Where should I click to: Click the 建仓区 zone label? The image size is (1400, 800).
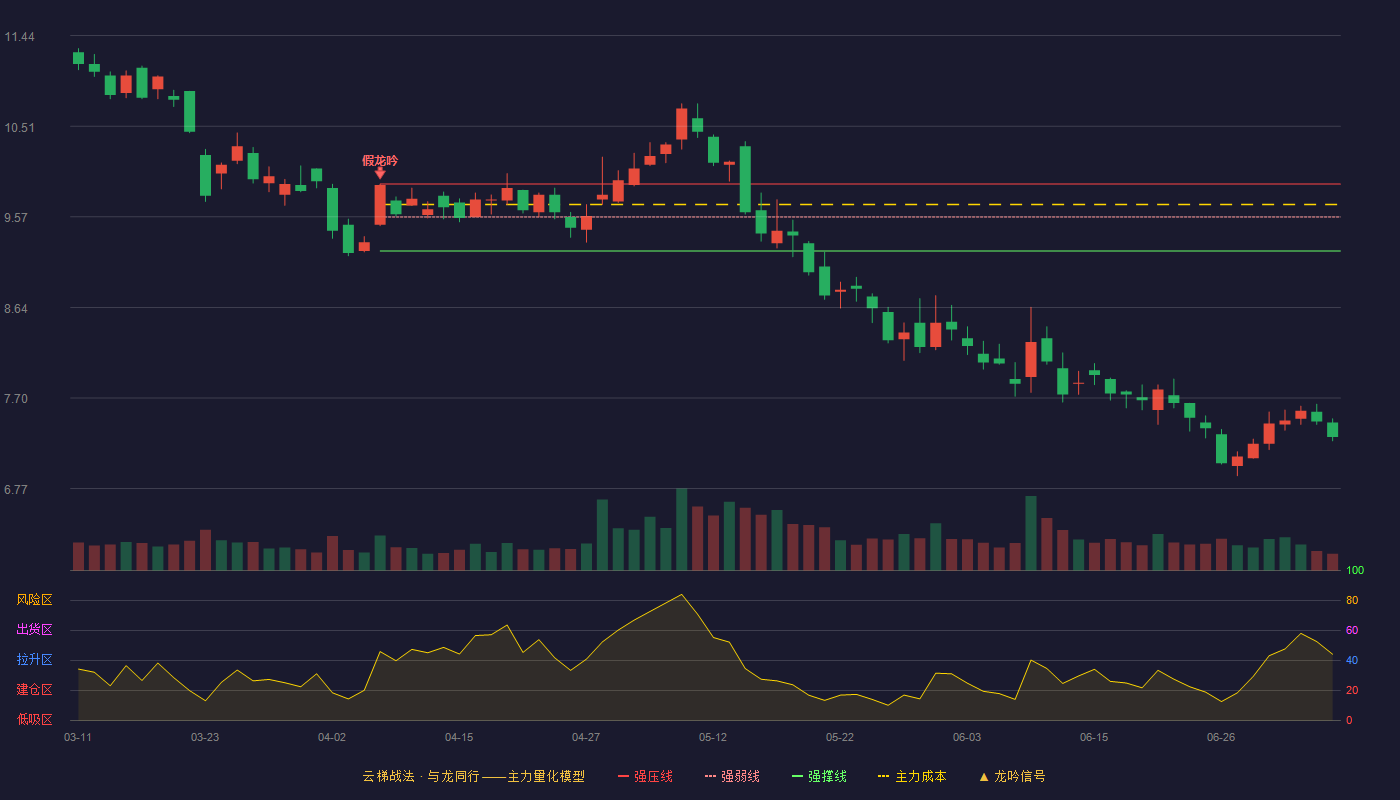point(34,690)
